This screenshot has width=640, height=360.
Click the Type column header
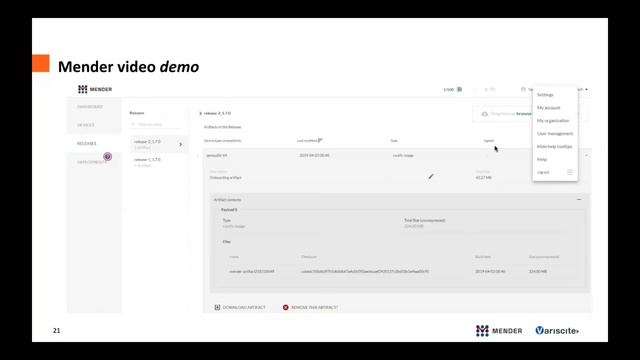(x=394, y=140)
